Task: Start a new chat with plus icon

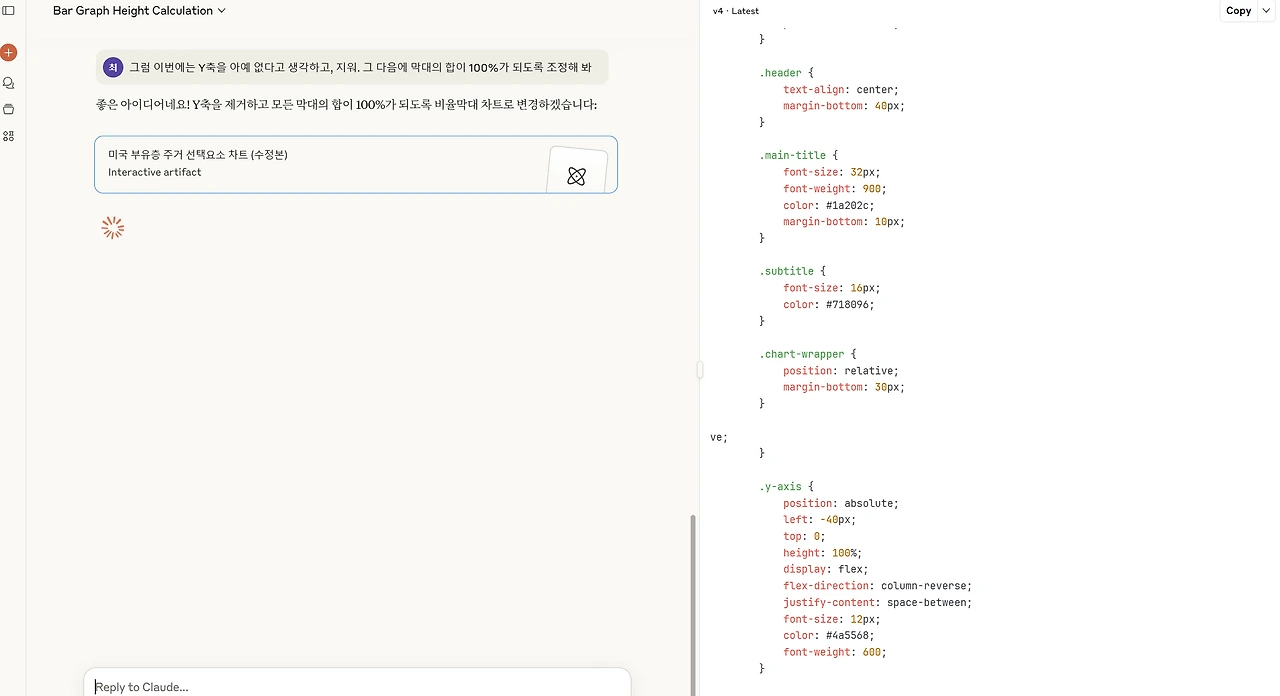Action: tap(8, 52)
